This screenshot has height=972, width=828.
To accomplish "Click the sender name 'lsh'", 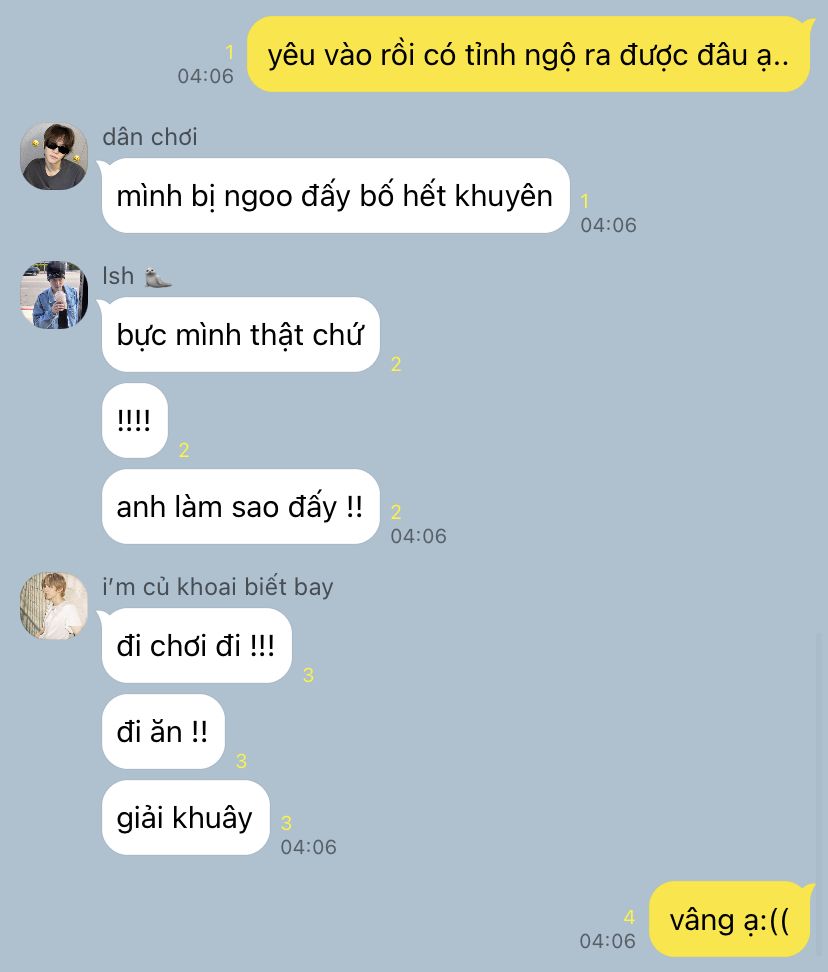I will coord(118,276).
